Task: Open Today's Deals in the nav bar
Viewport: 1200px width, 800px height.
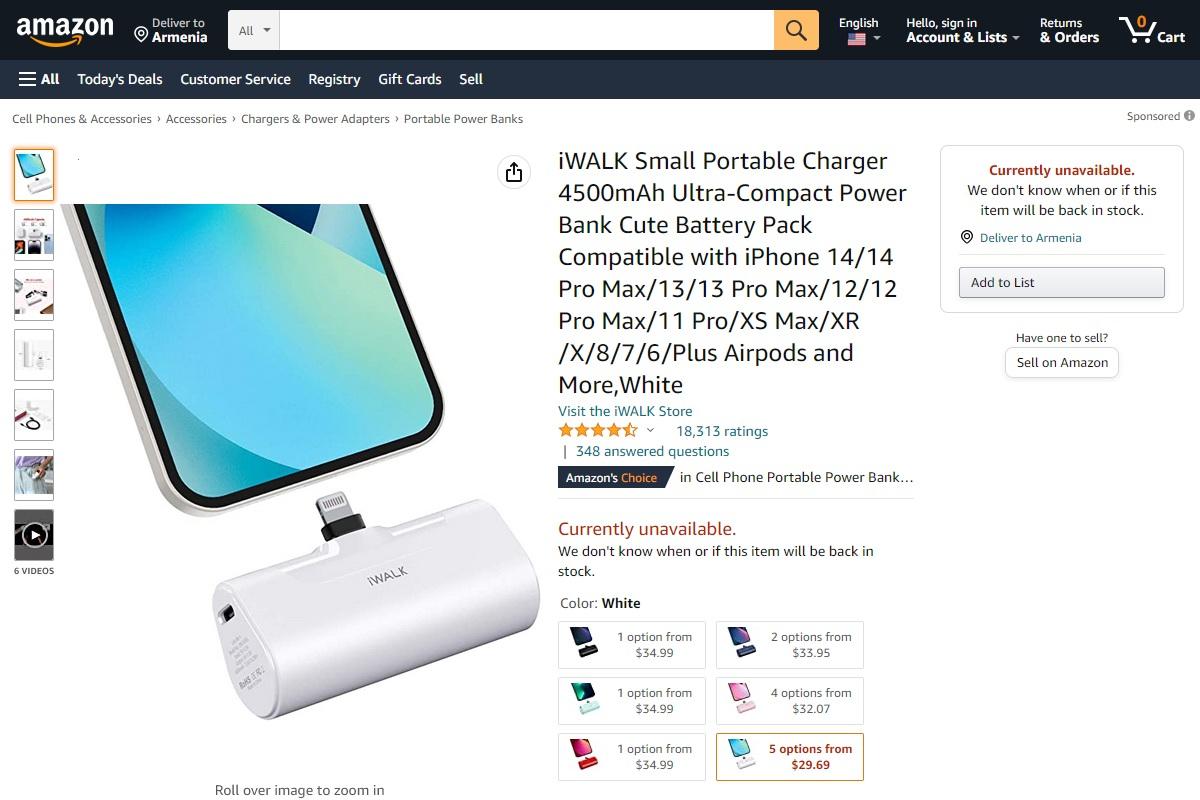Action: click(120, 79)
